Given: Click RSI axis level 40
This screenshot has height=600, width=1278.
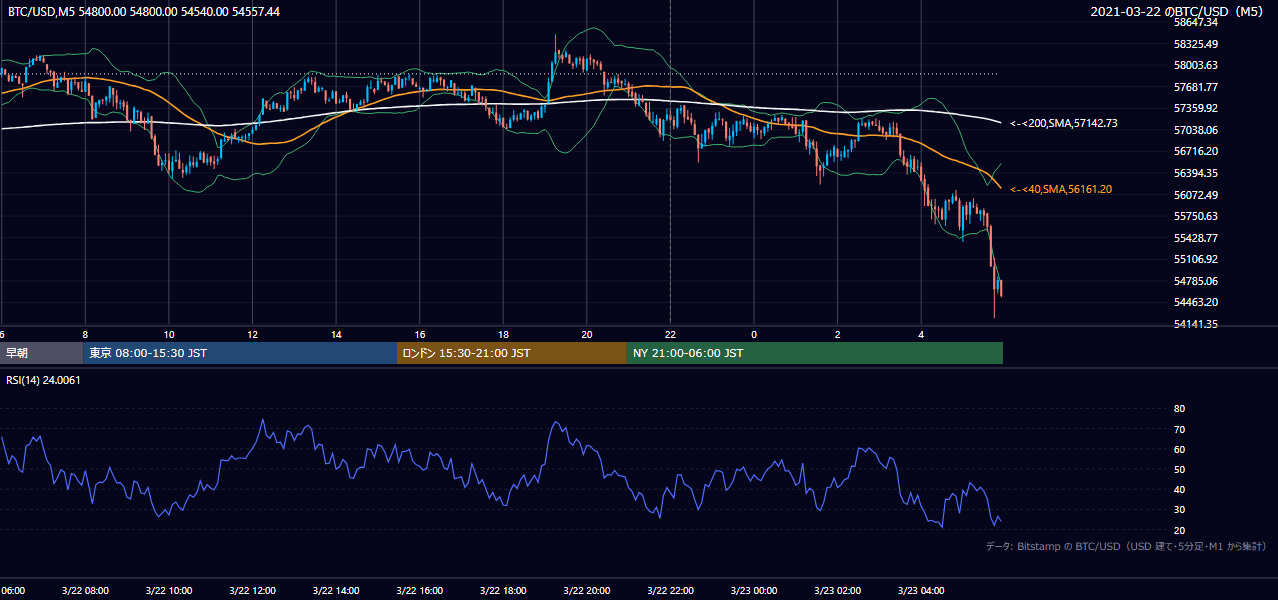Looking at the screenshot, I should 1179,489.
